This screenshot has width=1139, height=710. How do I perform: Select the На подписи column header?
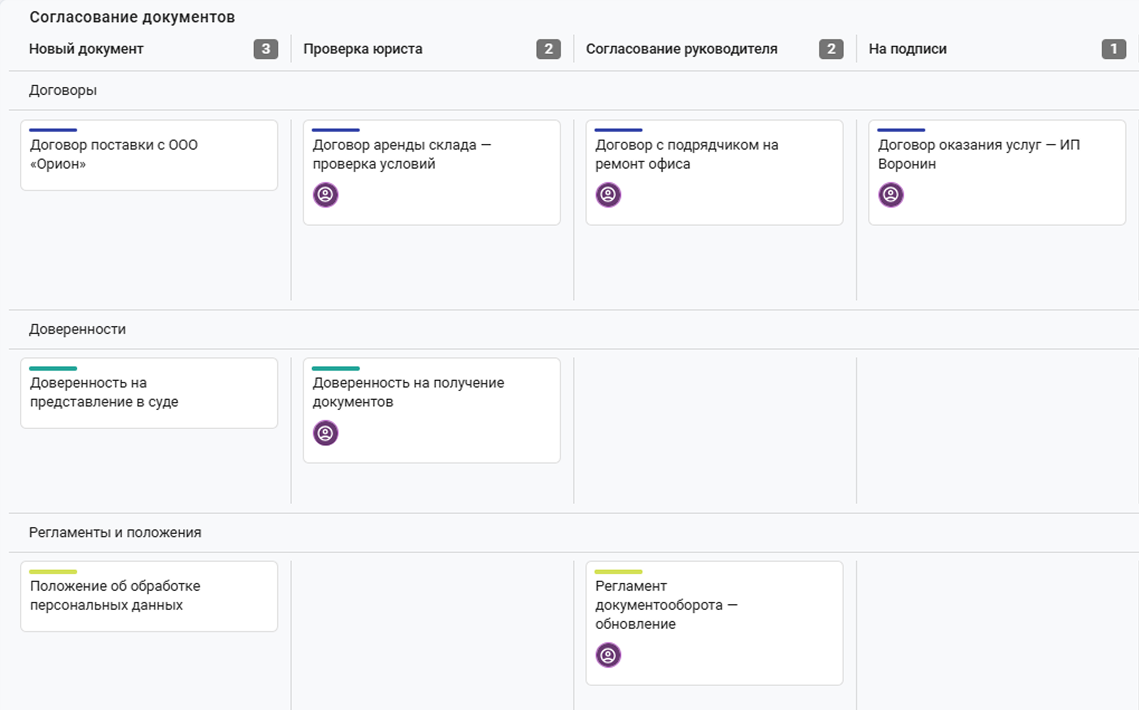(907, 49)
